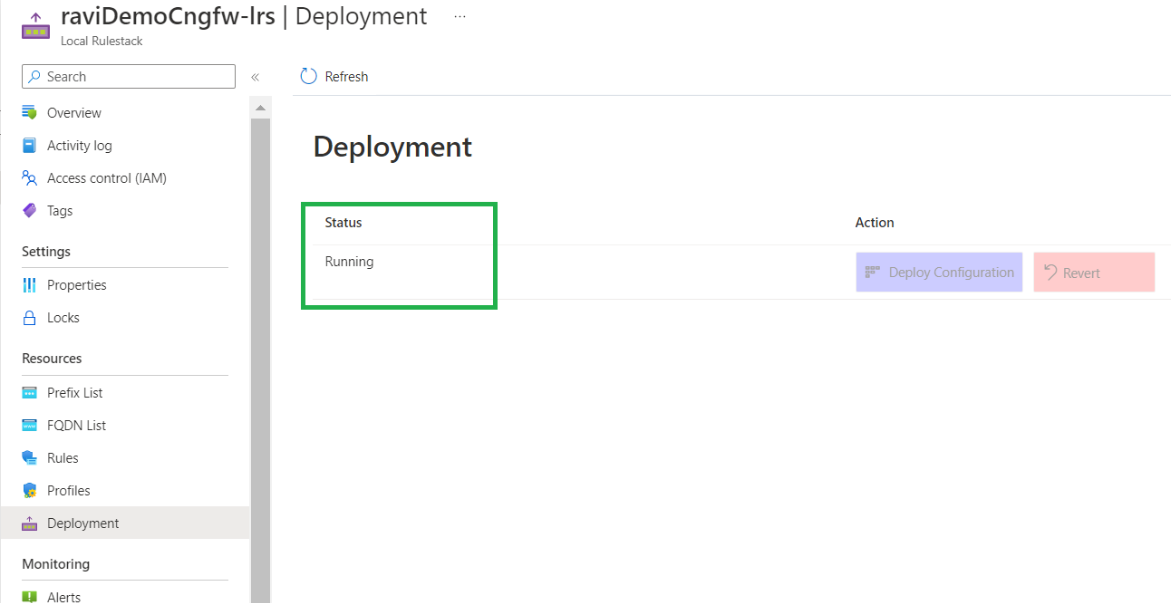This screenshot has height=606, width=1171.
Task: Select Deployment in the sidebar menu
Action: [x=82, y=523]
